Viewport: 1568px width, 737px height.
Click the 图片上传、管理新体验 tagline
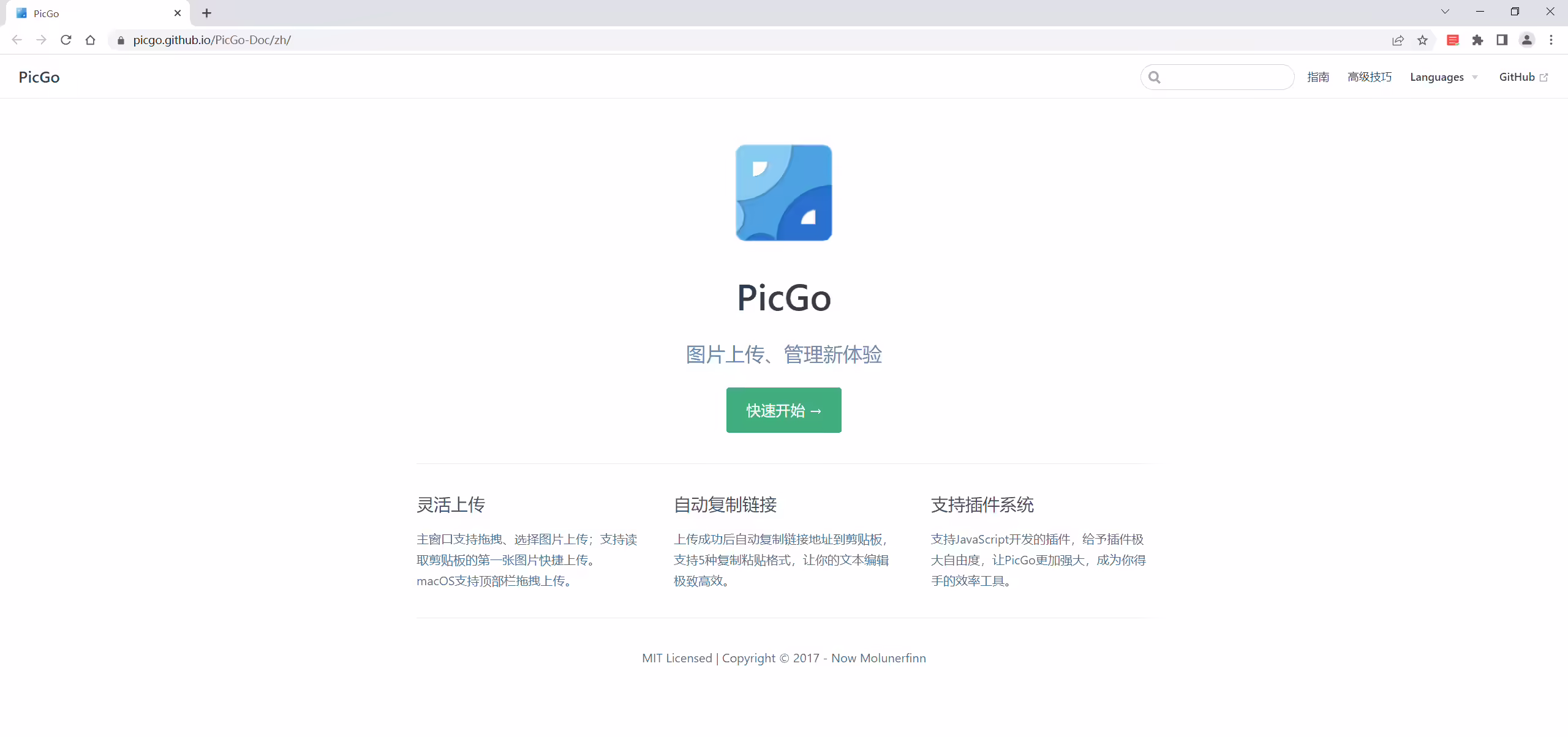click(784, 354)
